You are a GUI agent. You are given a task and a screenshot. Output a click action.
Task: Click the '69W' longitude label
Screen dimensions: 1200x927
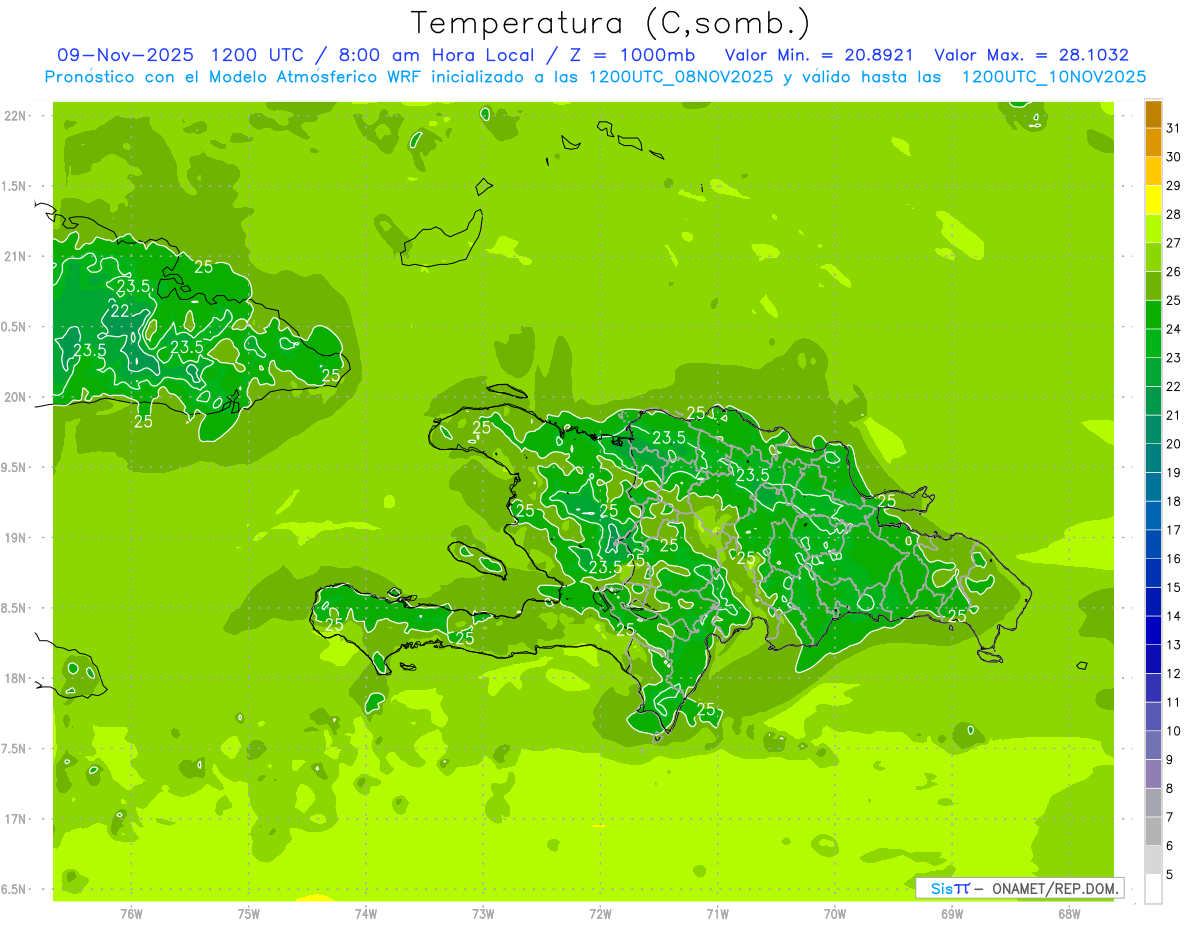click(x=951, y=913)
